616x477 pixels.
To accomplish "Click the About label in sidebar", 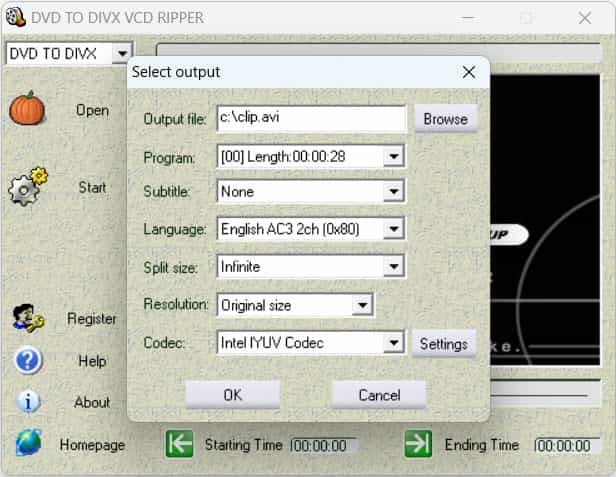I will coord(92,402).
